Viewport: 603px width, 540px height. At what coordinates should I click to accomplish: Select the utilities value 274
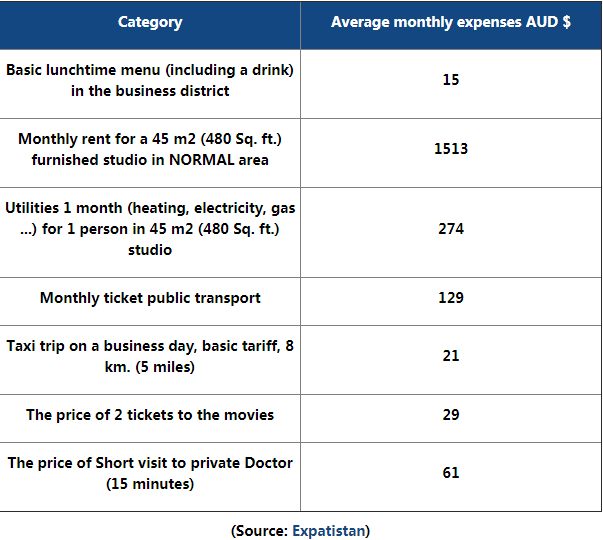(451, 228)
